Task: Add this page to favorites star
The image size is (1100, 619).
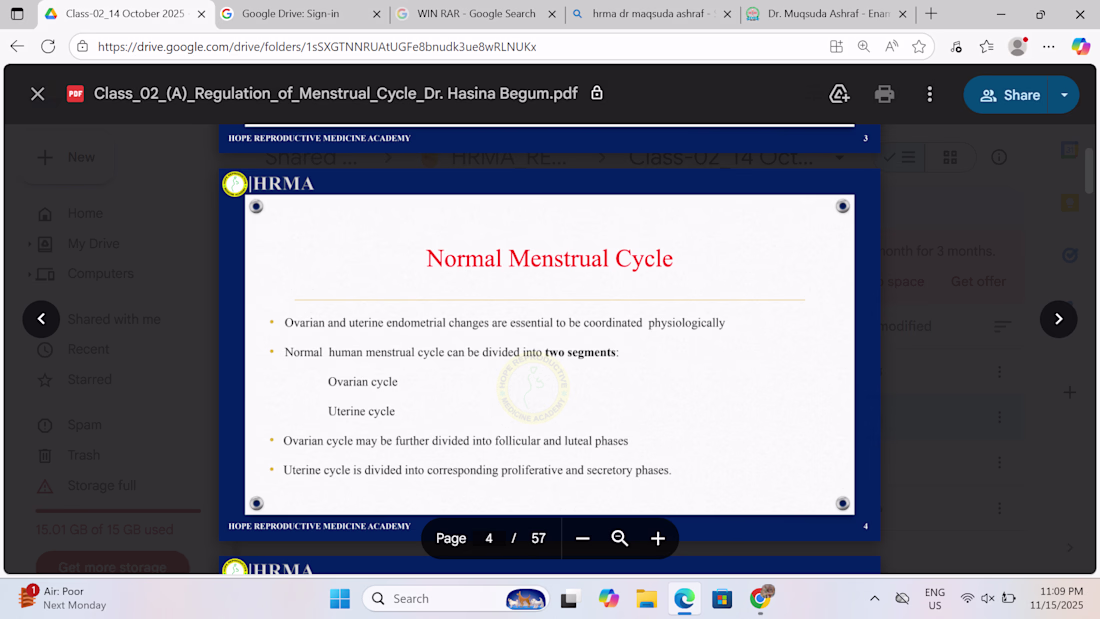Action: click(919, 46)
